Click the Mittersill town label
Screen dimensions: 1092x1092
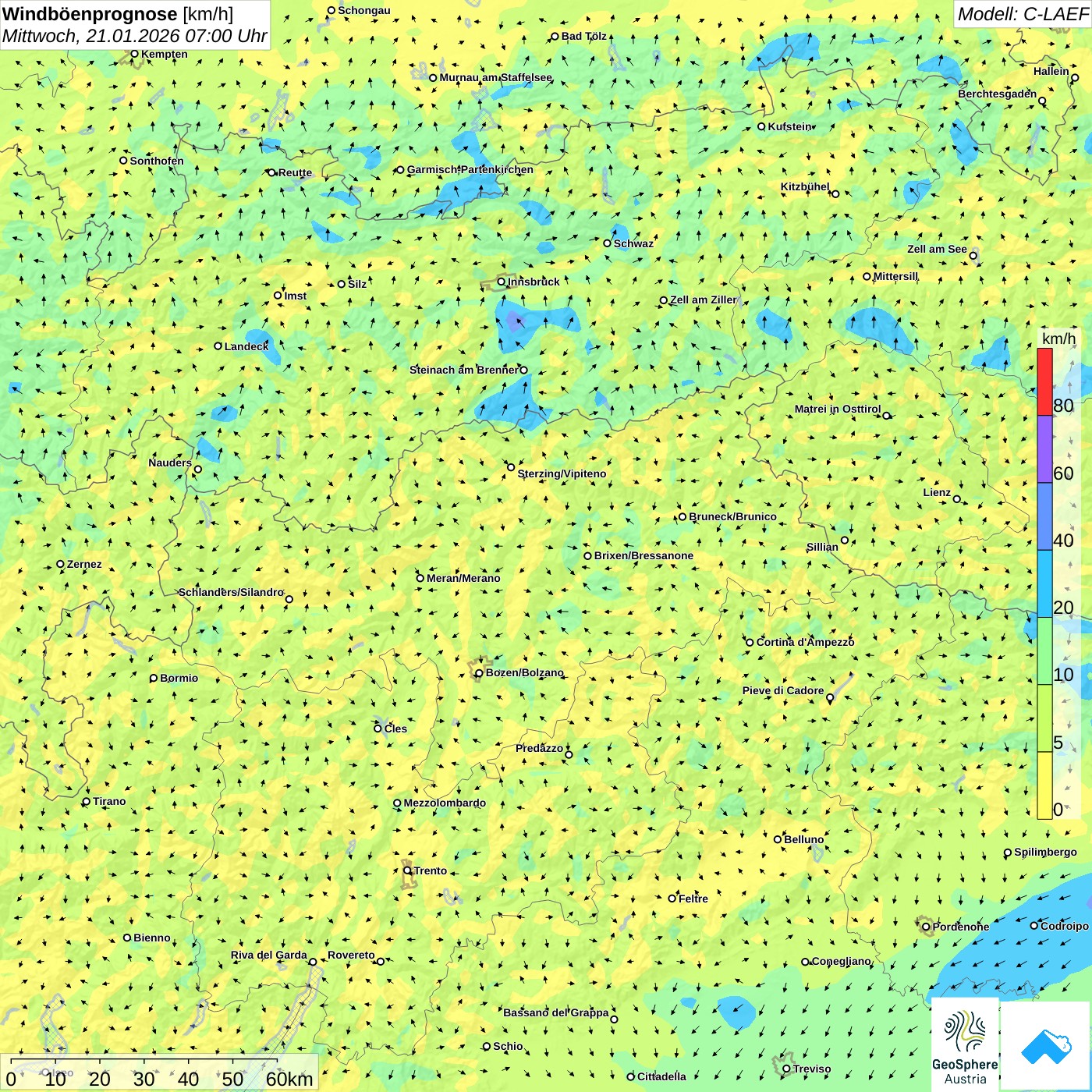pyautogui.click(x=895, y=276)
